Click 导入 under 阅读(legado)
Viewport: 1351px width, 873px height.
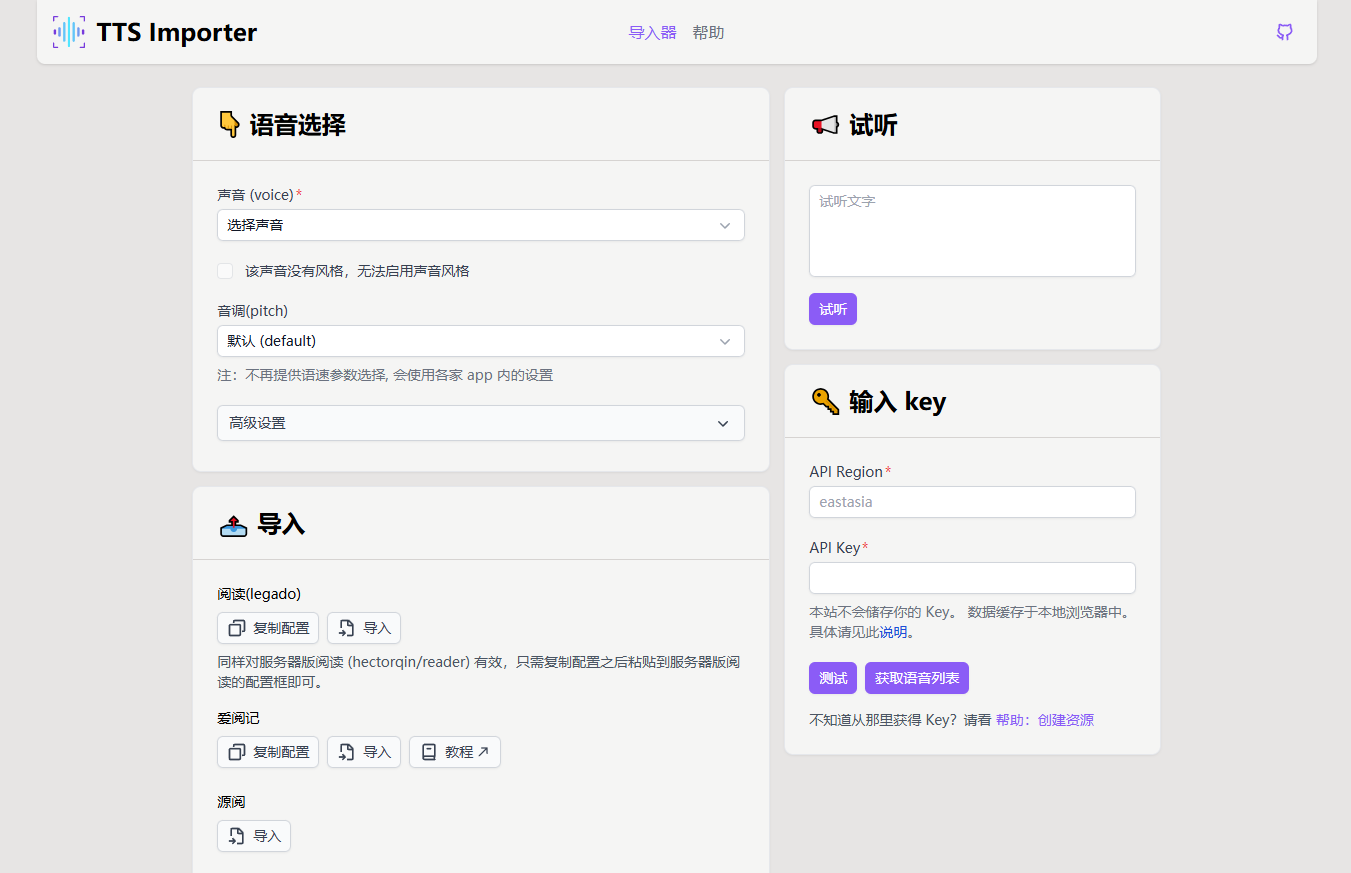364,628
